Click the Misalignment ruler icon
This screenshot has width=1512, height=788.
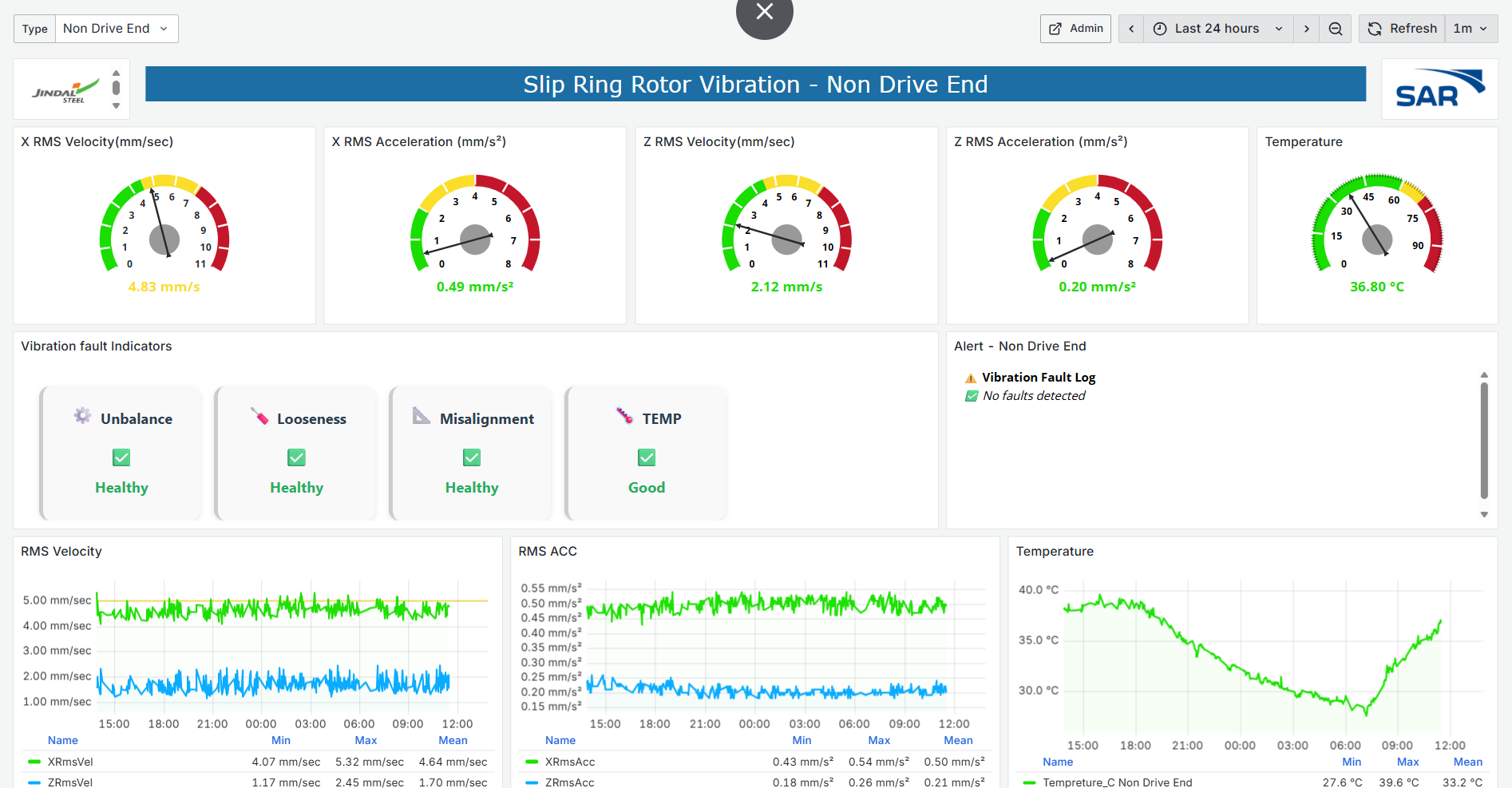[x=422, y=416]
